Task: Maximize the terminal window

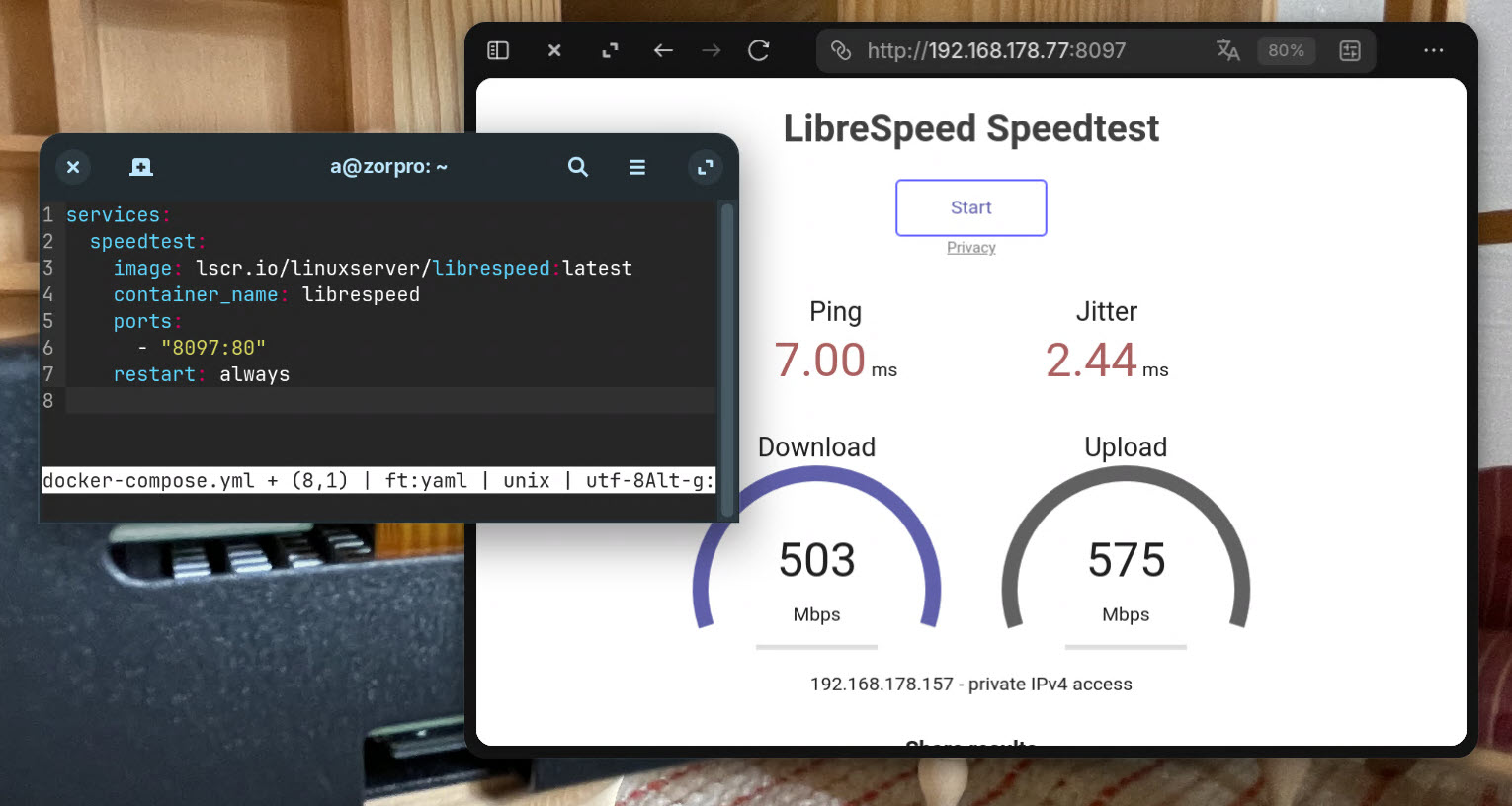Action: point(705,167)
